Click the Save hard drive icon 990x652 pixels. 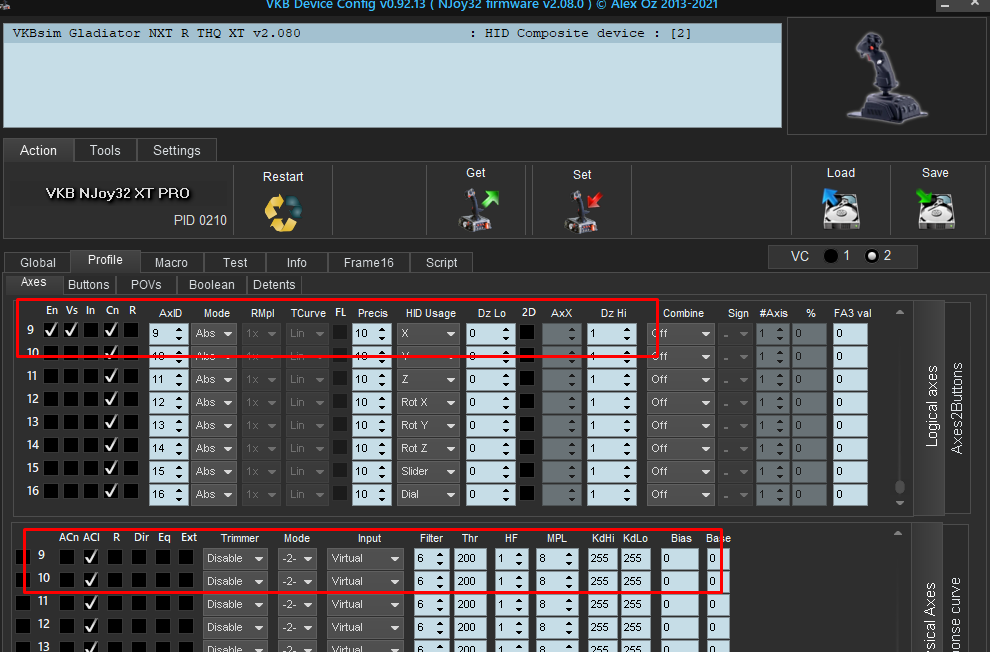pyautogui.click(x=935, y=209)
